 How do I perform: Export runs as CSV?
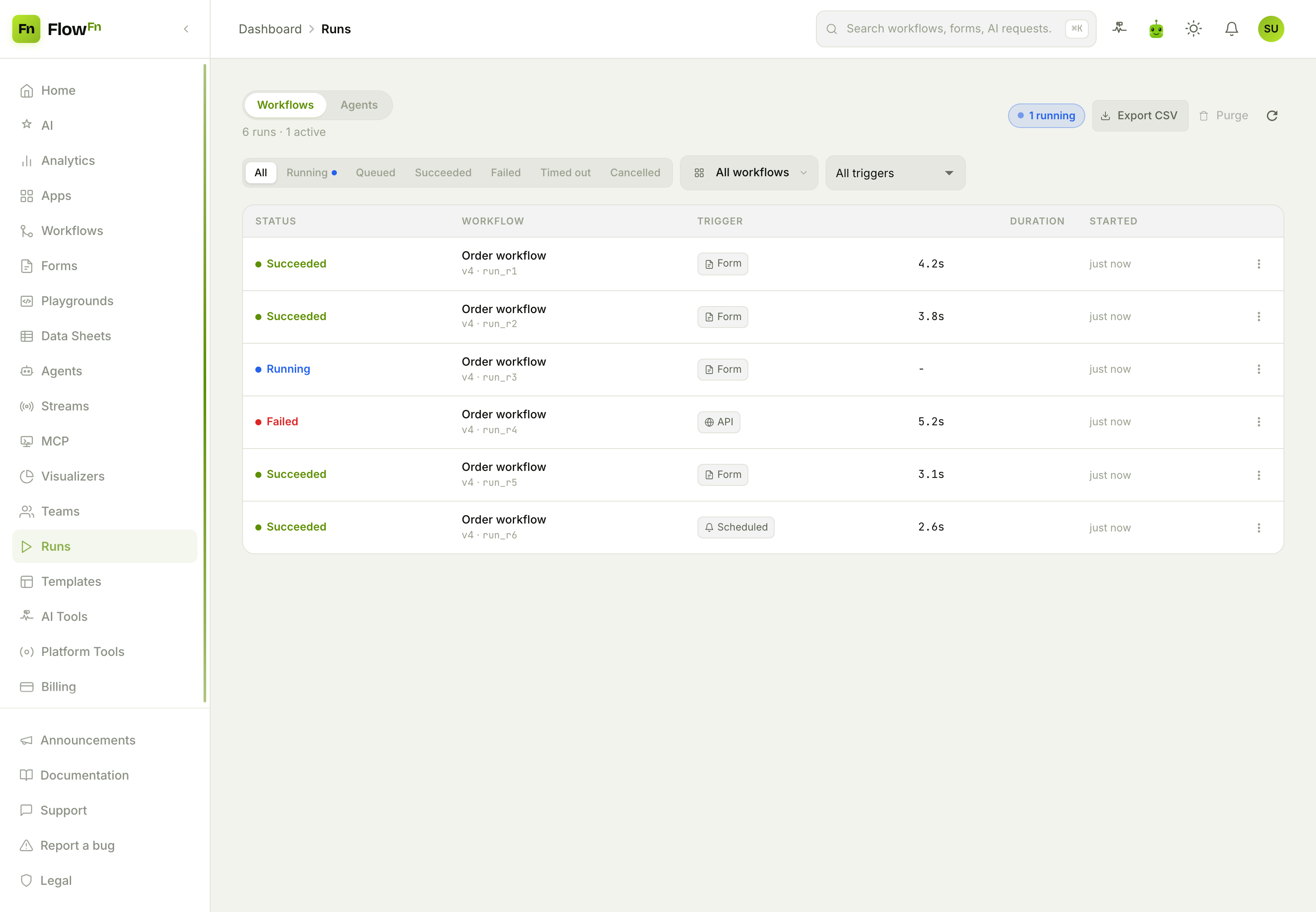pyautogui.click(x=1140, y=115)
